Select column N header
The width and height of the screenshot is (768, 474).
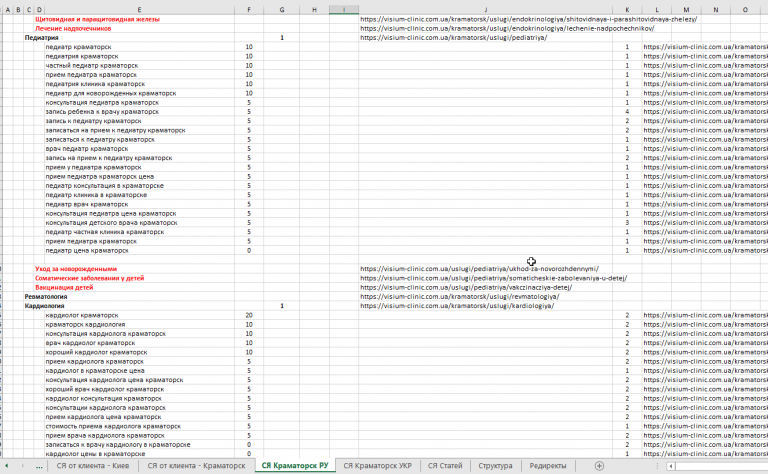[x=715, y=10]
